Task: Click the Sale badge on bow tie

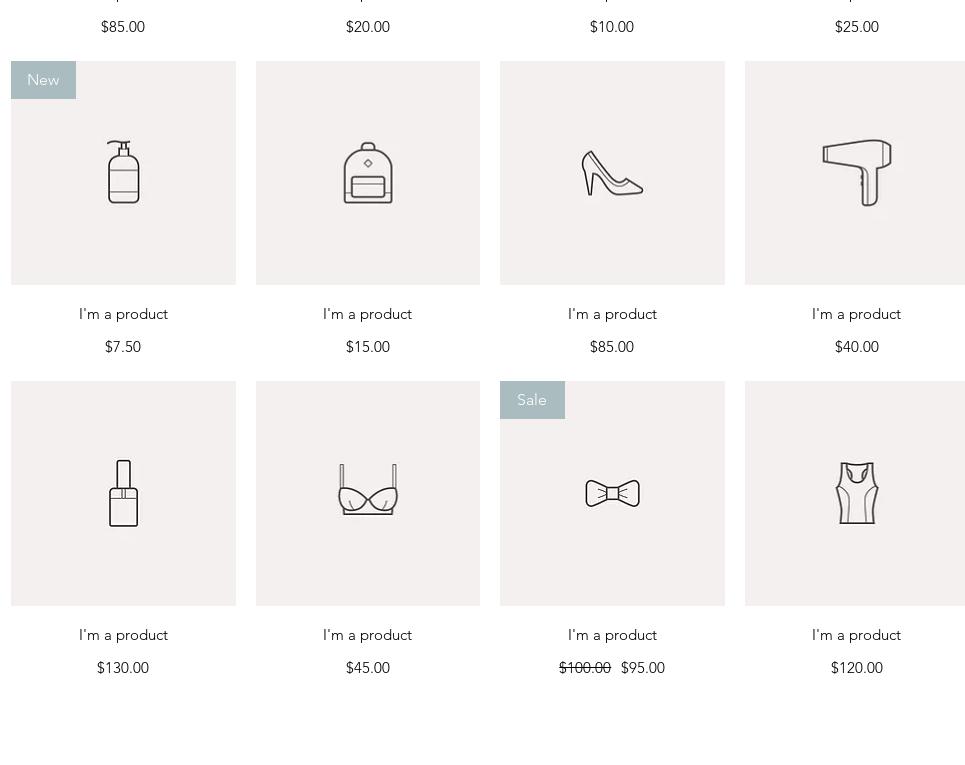Action: [532, 400]
